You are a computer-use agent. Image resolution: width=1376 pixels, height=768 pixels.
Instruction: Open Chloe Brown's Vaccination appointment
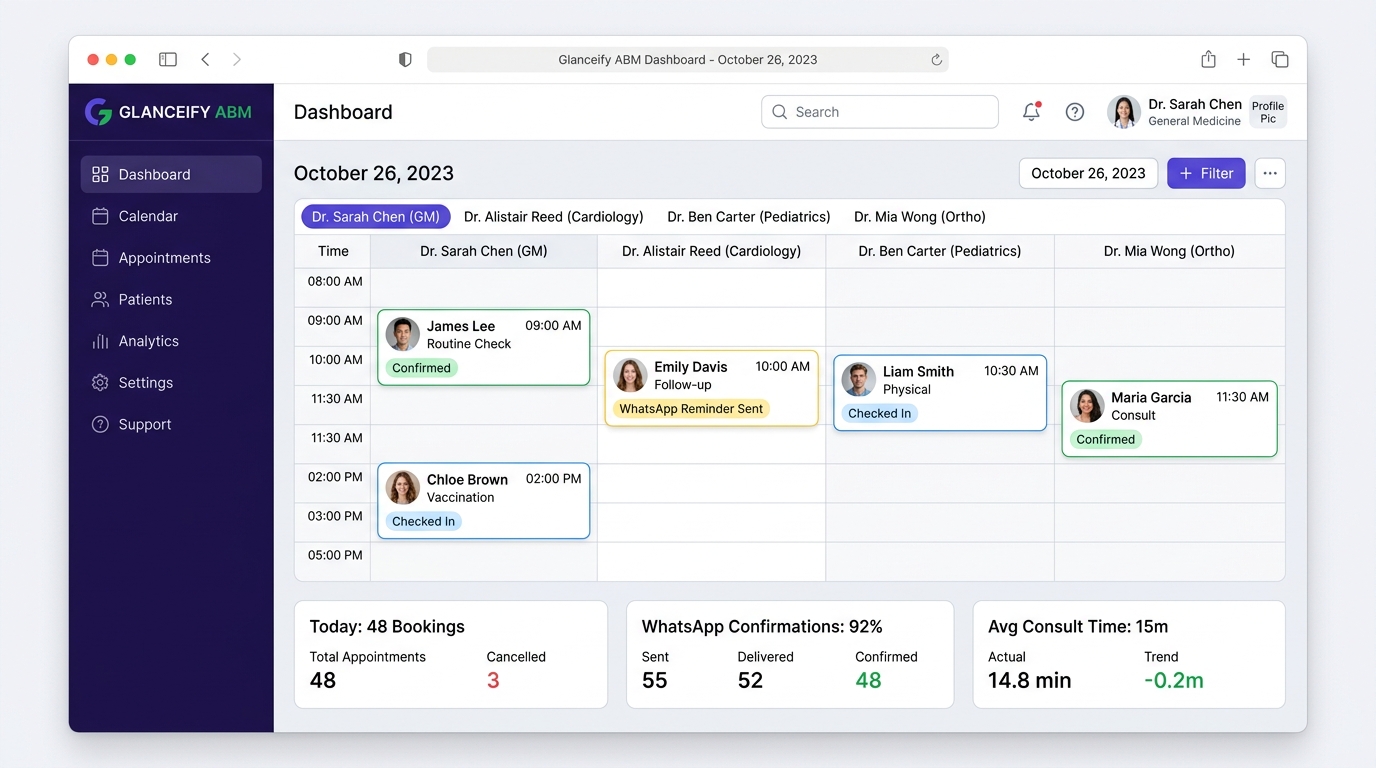pyautogui.click(x=484, y=501)
